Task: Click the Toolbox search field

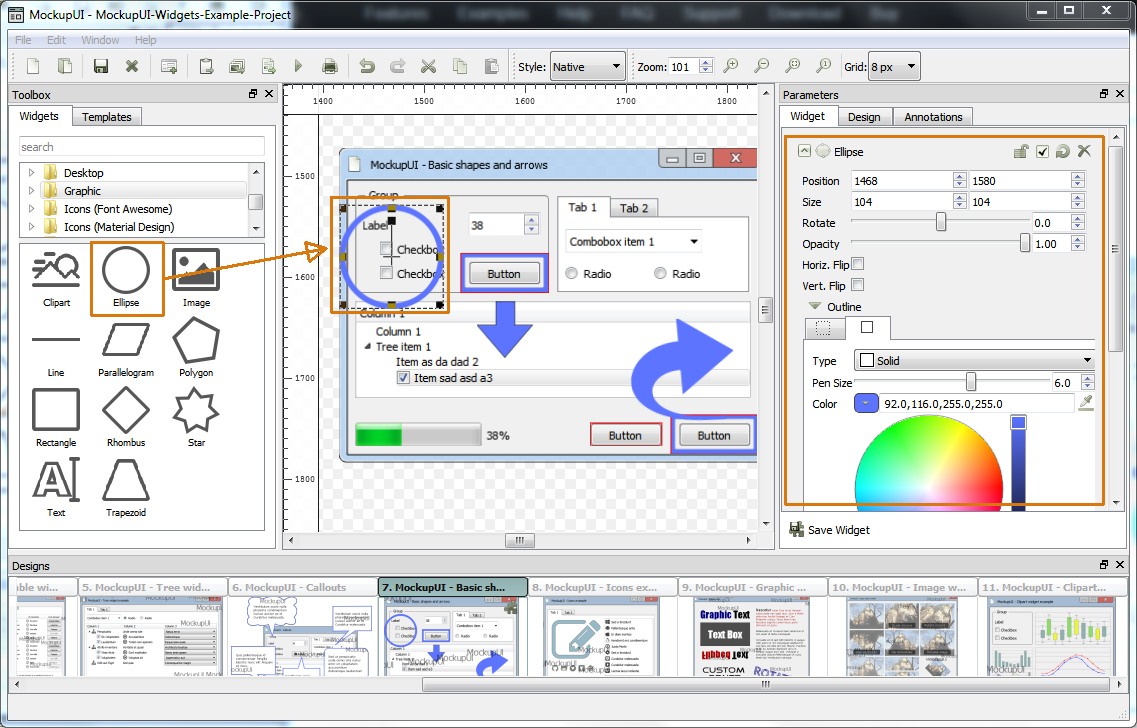Action: [x=142, y=146]
